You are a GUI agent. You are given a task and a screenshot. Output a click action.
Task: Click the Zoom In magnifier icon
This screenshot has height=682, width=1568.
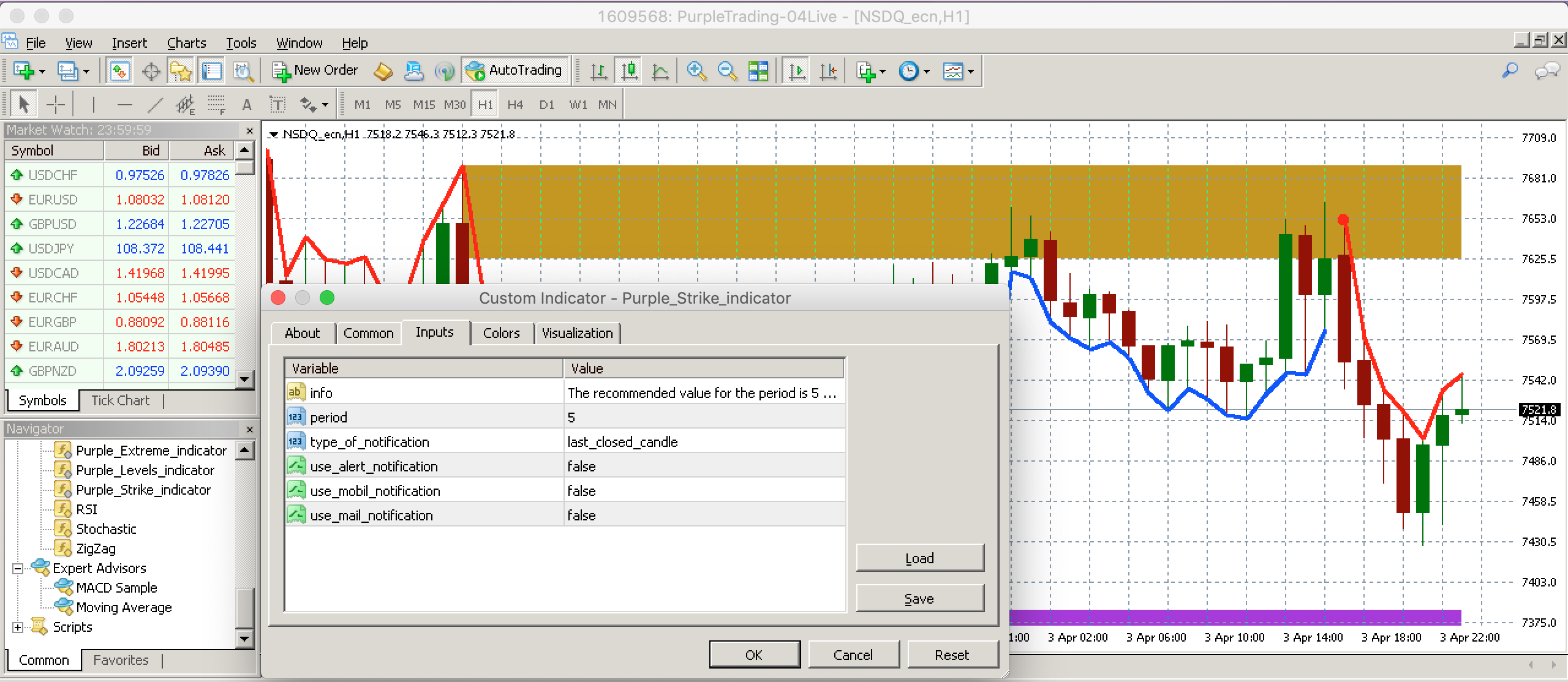tap(696, 71)
